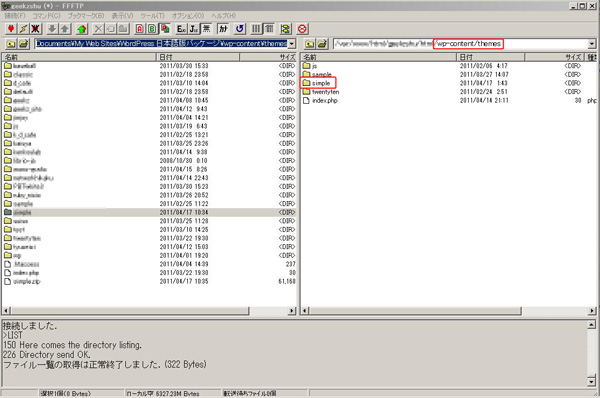Open the remote path history dropdown
Screen dimensions: 600x398
click(592, 44)
